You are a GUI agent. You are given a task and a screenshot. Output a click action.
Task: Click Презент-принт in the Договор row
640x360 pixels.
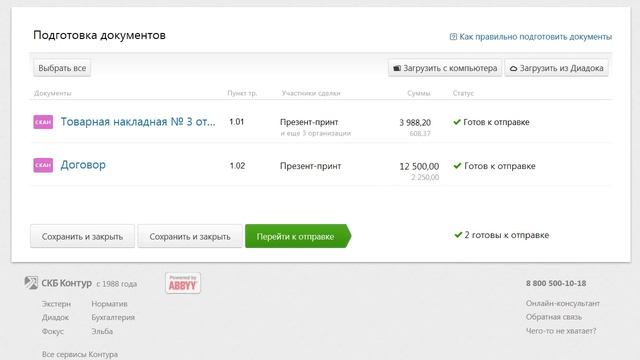click(x=311, y=166)
